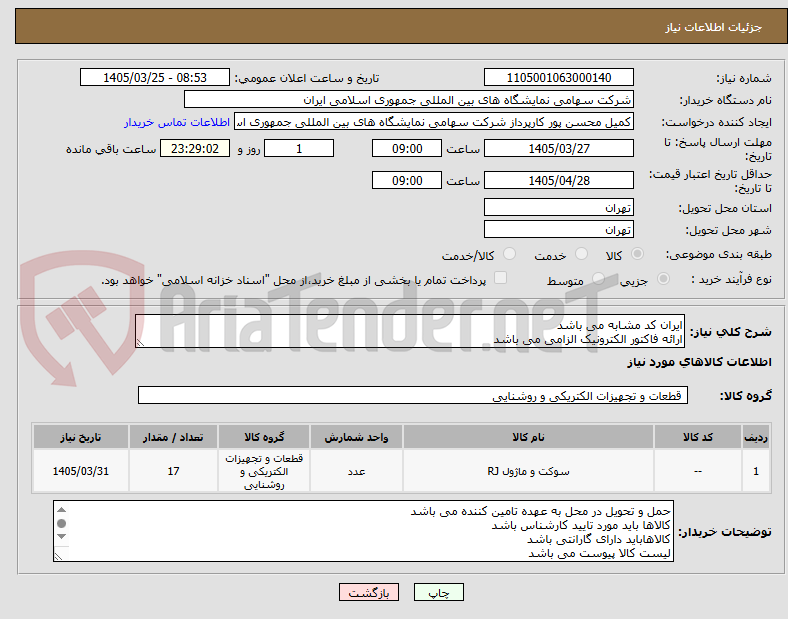Click the توضیحات خریدار text area
The height and width of the screenshot is (619, 788).
click(x=363, y=531)
